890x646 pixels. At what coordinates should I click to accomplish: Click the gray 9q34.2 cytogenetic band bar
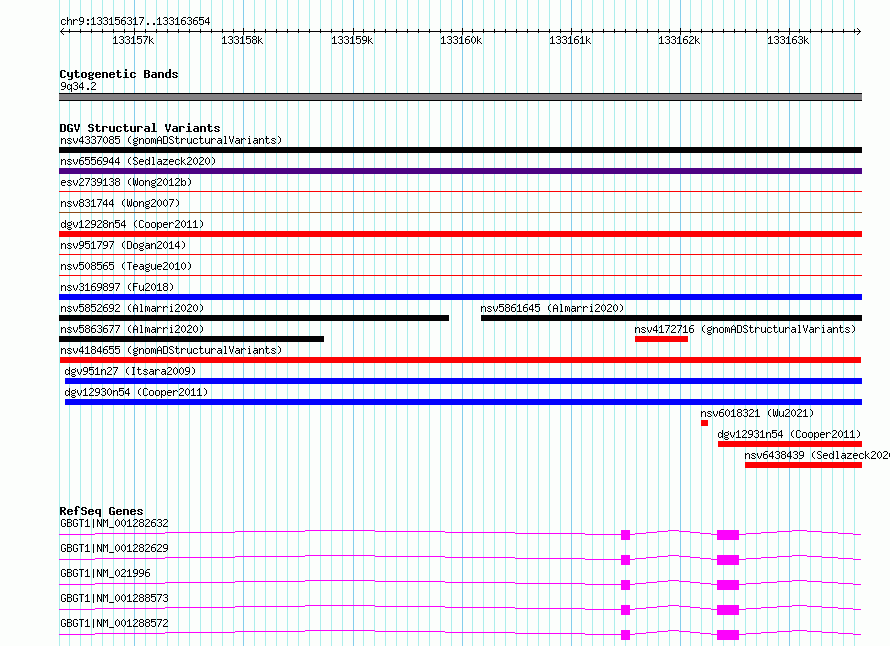460,97
